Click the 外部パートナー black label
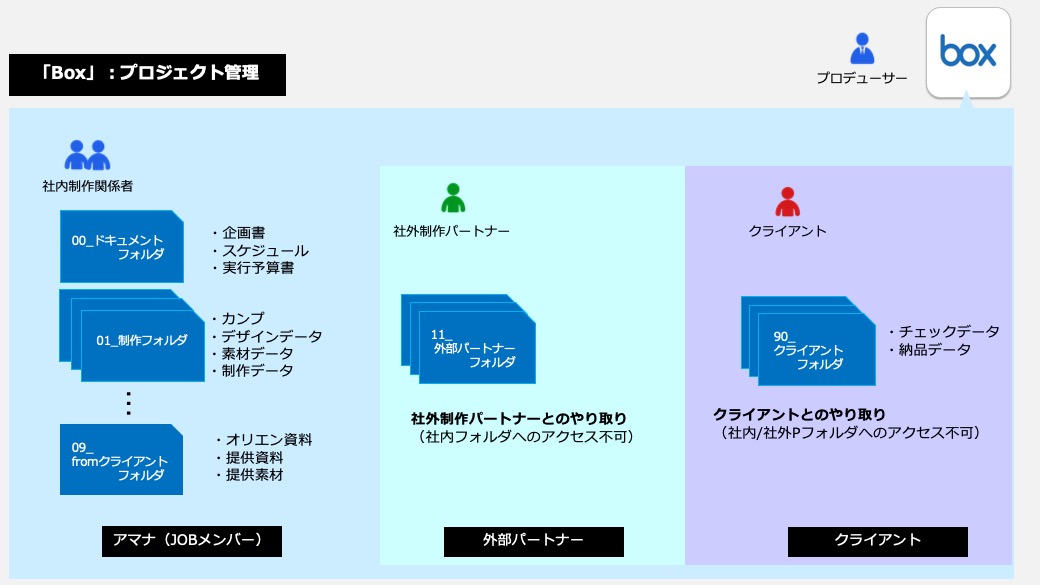This screenshot has height=585, width=1040. point(533,541)
